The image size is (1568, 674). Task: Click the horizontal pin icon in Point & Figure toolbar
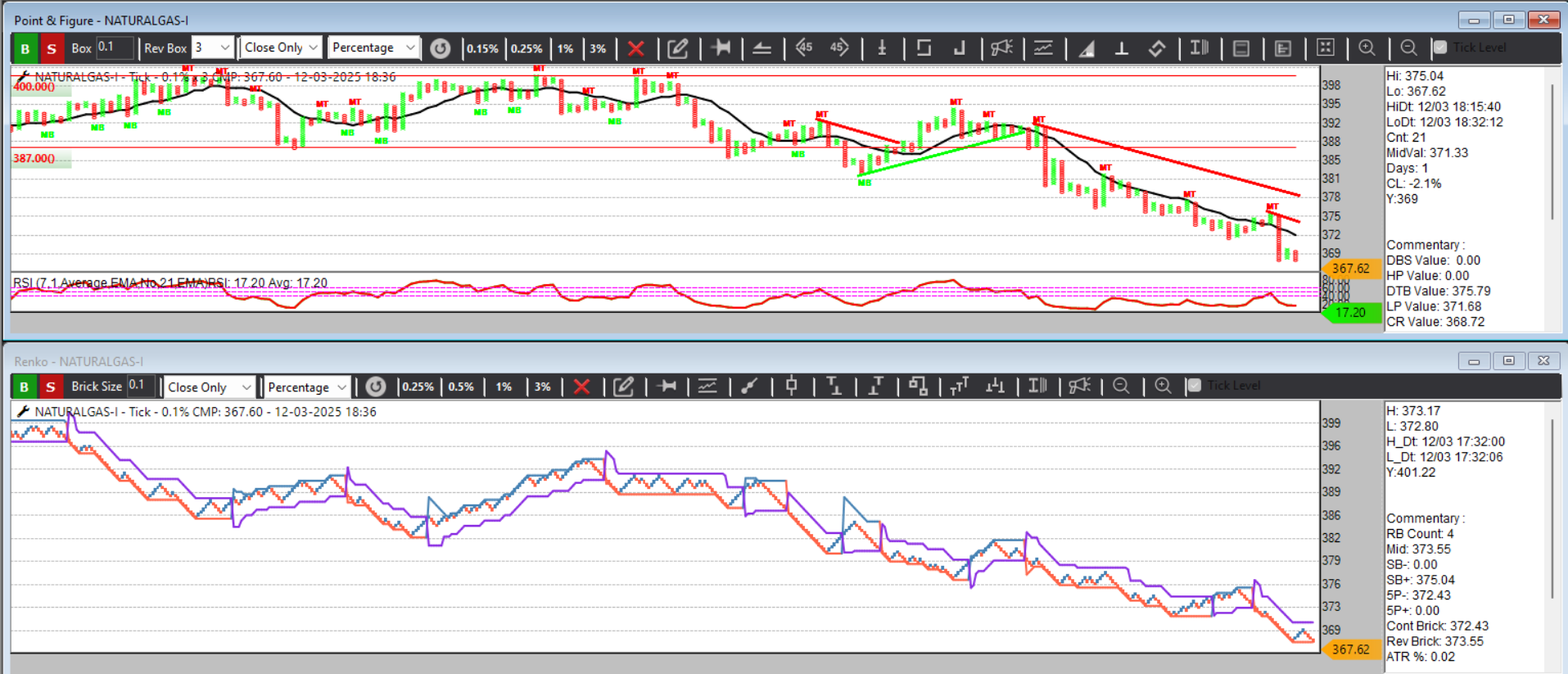(721, 47)
